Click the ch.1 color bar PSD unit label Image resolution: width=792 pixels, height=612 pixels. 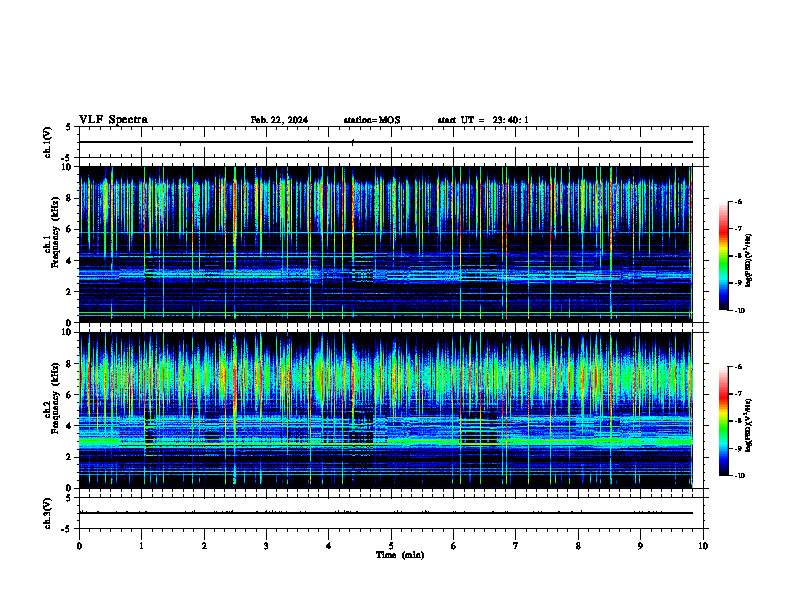pyautogui.click(x=749, y=260)
